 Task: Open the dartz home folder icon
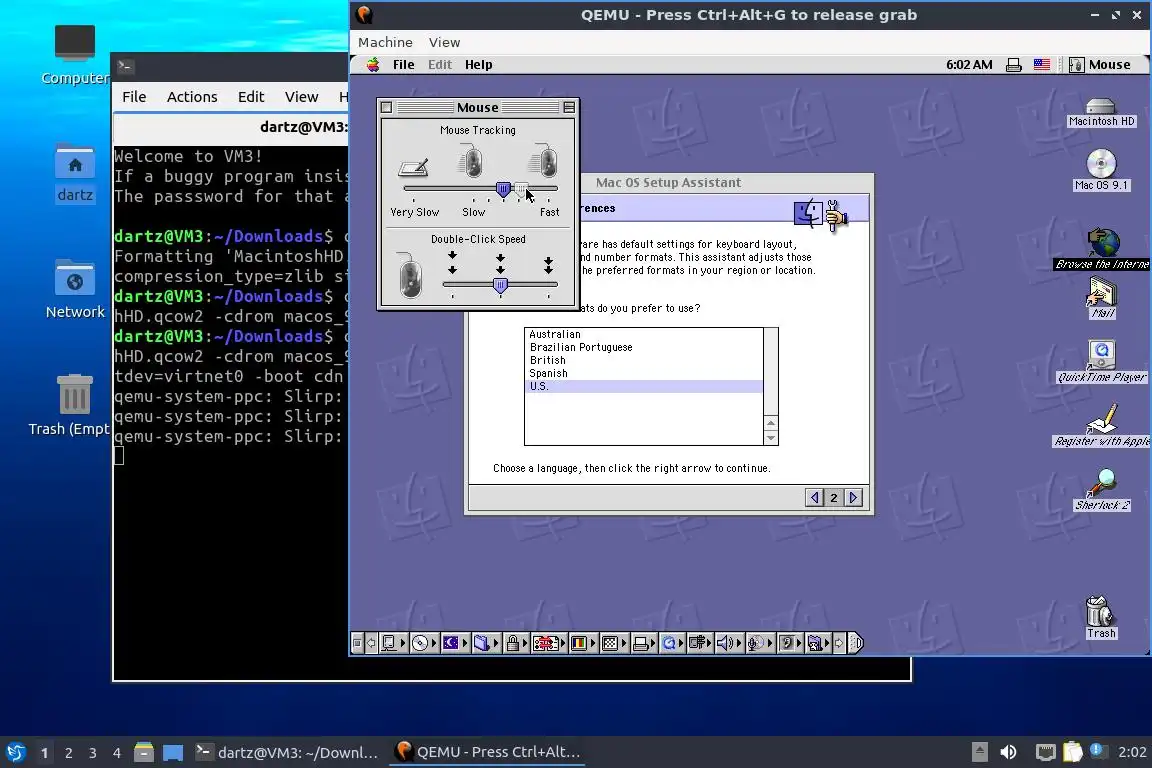[75, 173]
